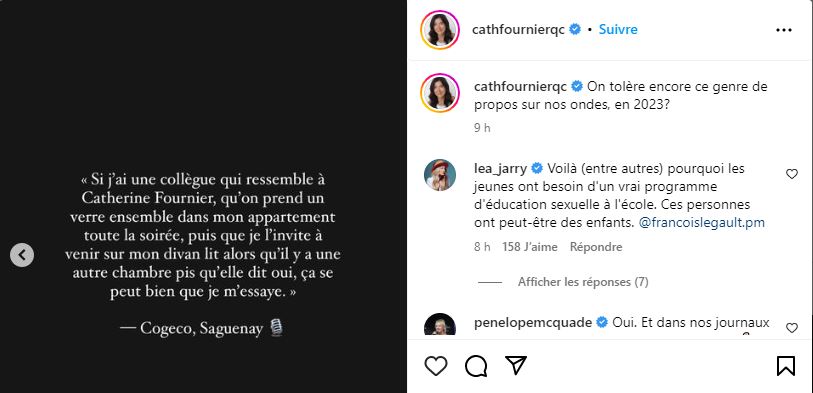The height and width of the screenshot is (393, 813).
Task: View the 158 J'aime likes list
Action: click(x=529, y=247)
